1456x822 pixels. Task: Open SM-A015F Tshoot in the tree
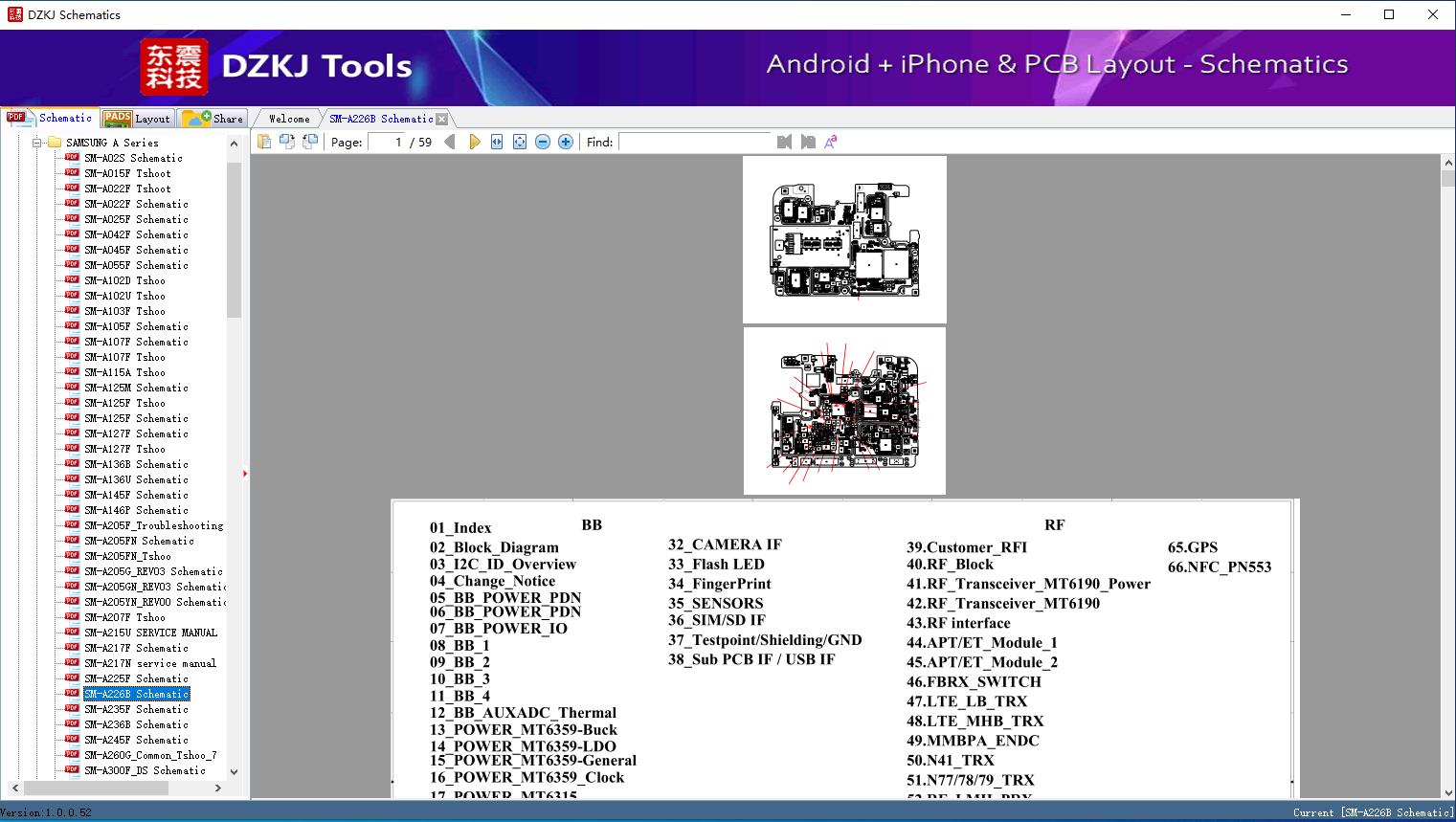pos(127,173)
